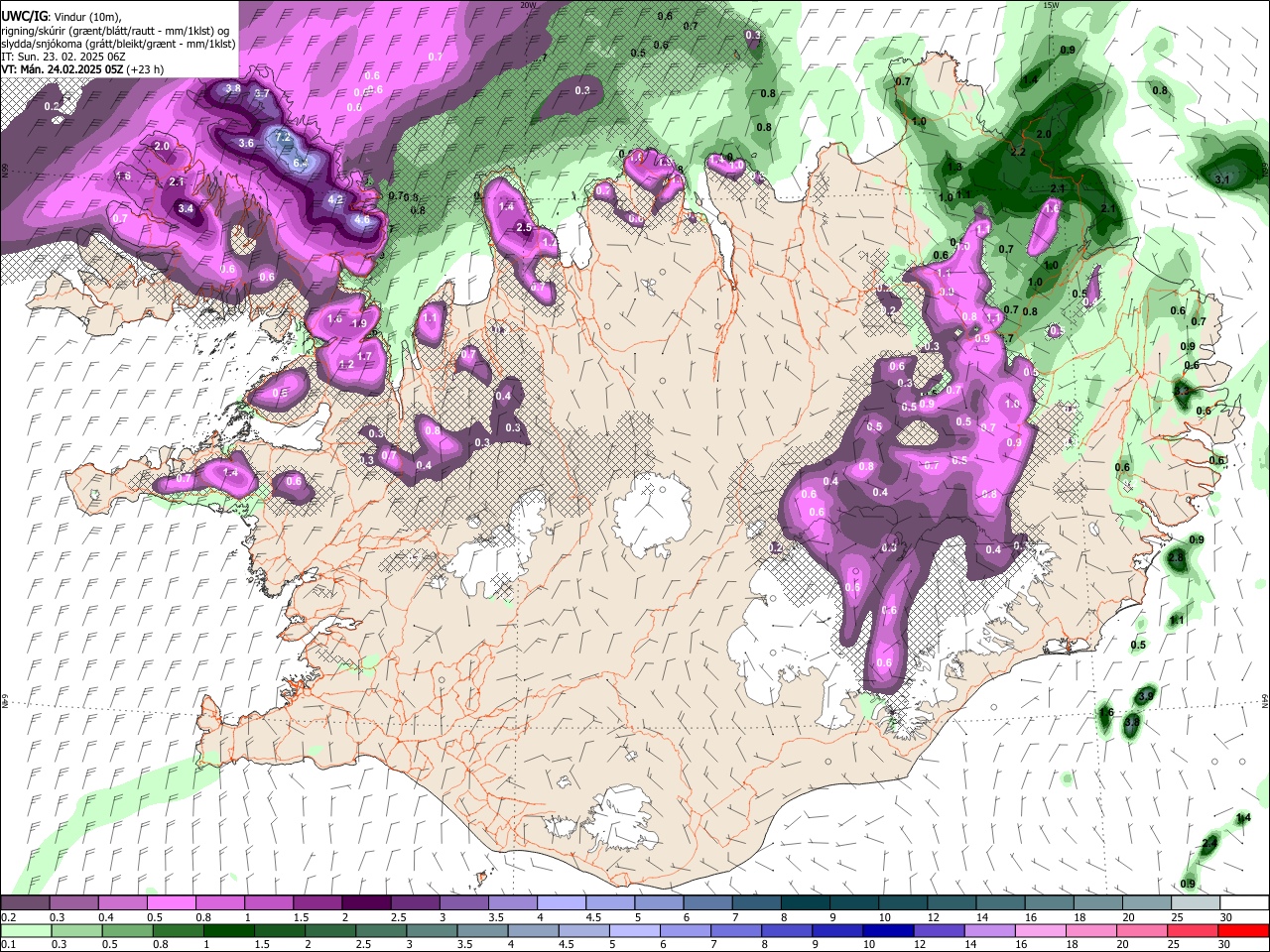Click the 4.2 snowfall value on map
The image size is (1270, 952).
tap(335, 199)
